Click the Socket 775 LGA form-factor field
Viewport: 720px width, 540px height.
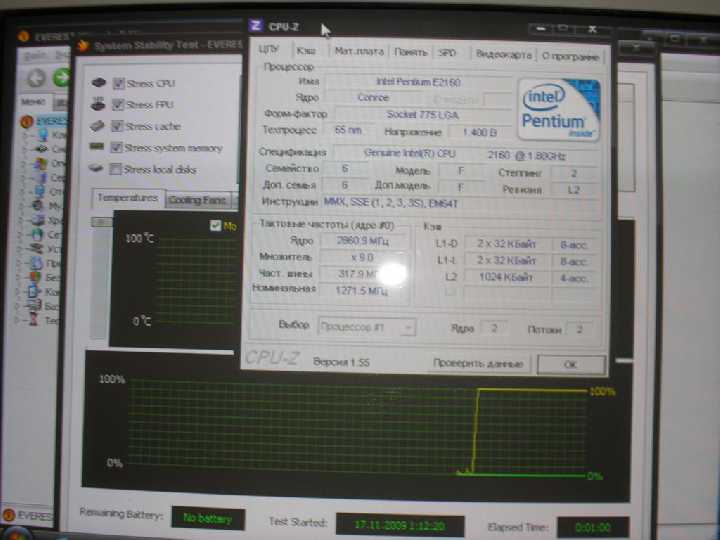[x=422, y=114]
